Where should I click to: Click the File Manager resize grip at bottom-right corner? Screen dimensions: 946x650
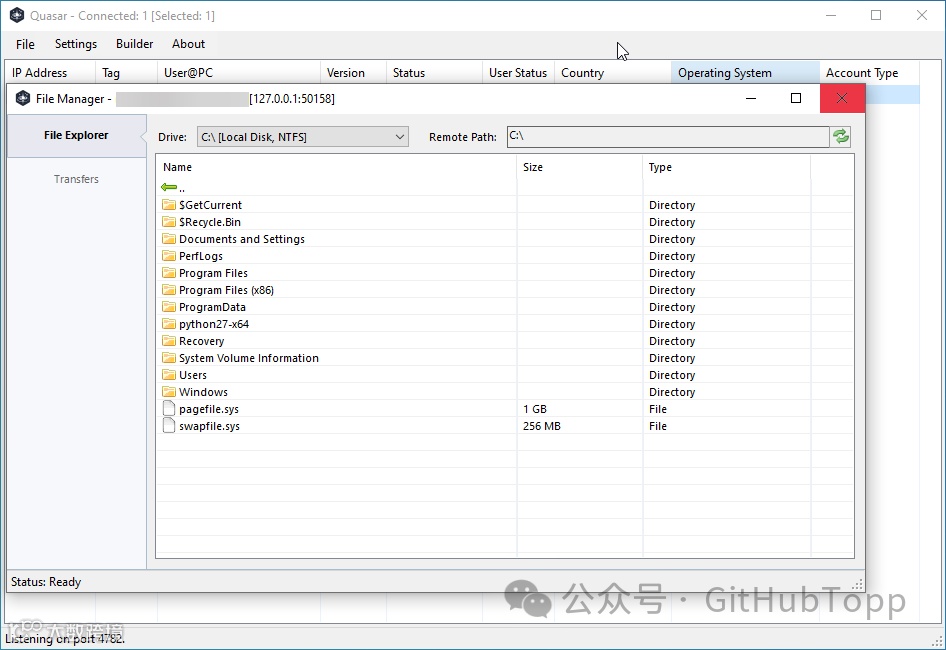coord(857,584)
